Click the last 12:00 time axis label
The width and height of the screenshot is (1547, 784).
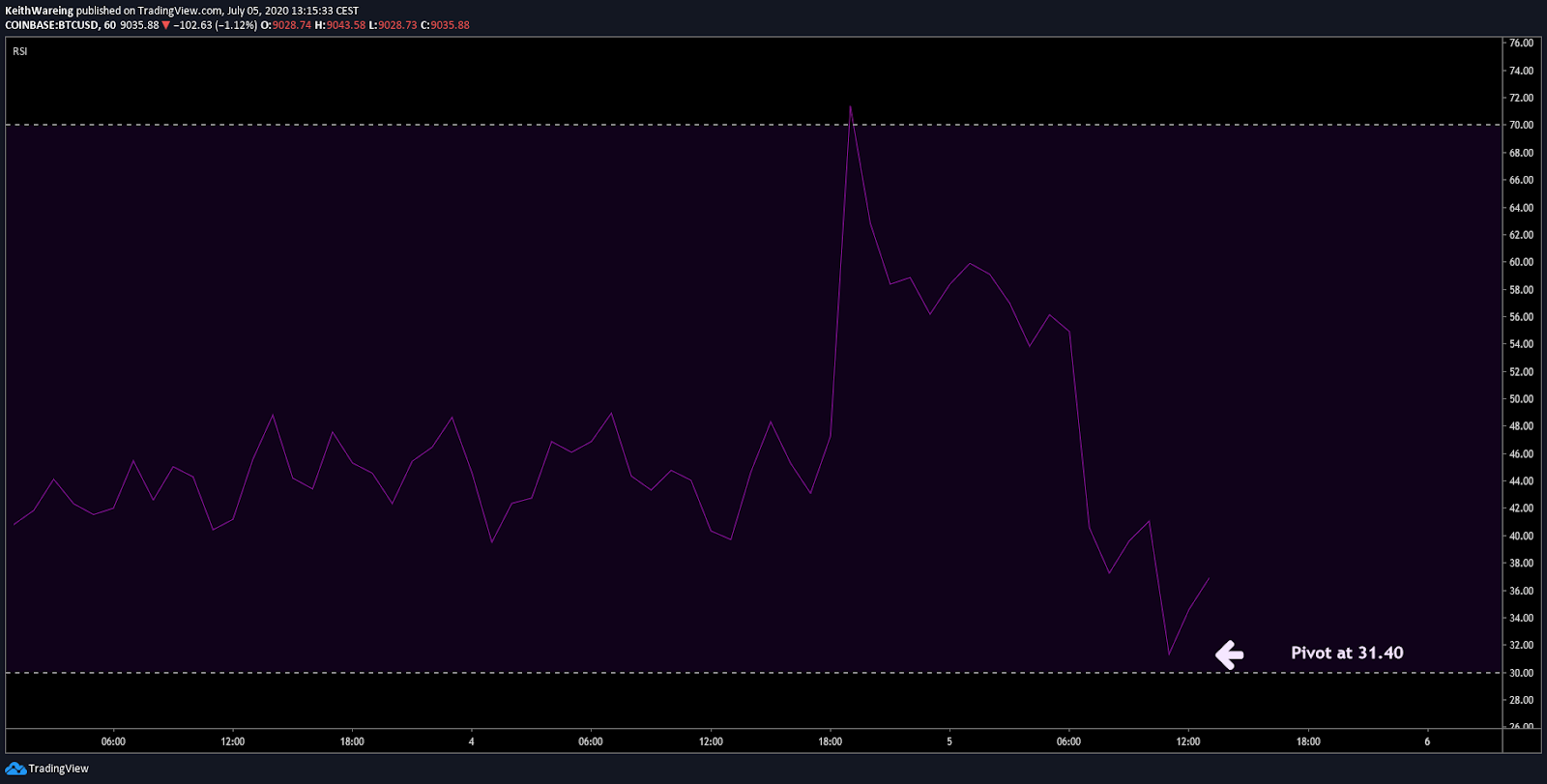1188,741
